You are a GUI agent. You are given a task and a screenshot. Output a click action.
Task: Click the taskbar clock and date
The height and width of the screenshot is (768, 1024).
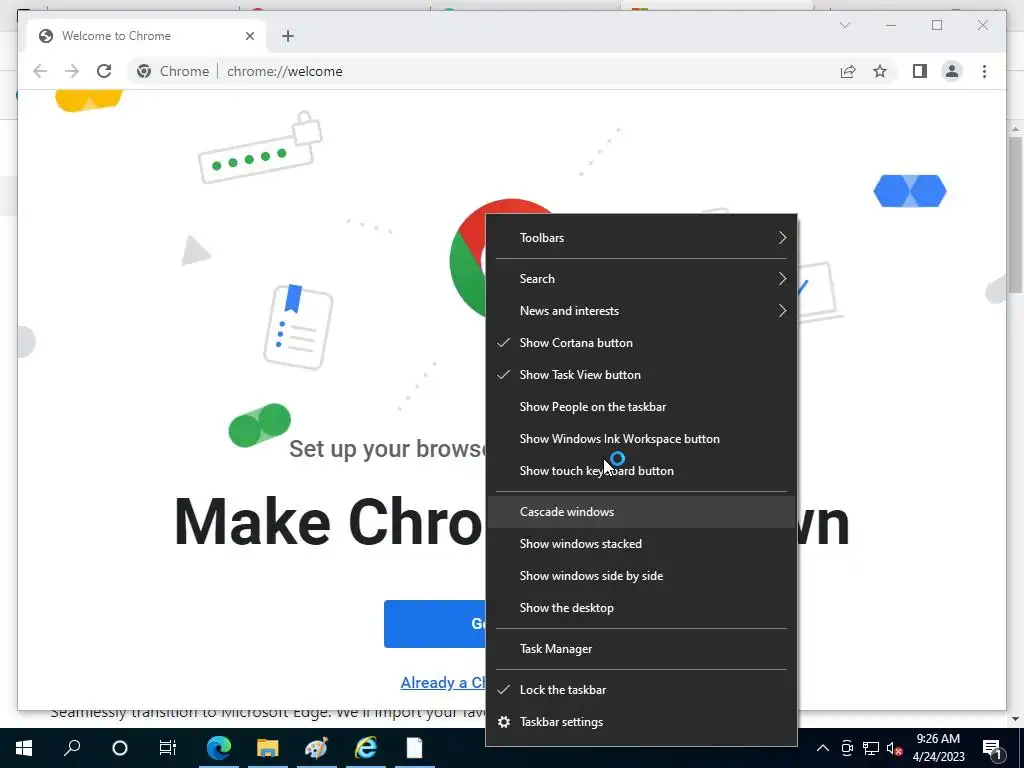[938, 748]
